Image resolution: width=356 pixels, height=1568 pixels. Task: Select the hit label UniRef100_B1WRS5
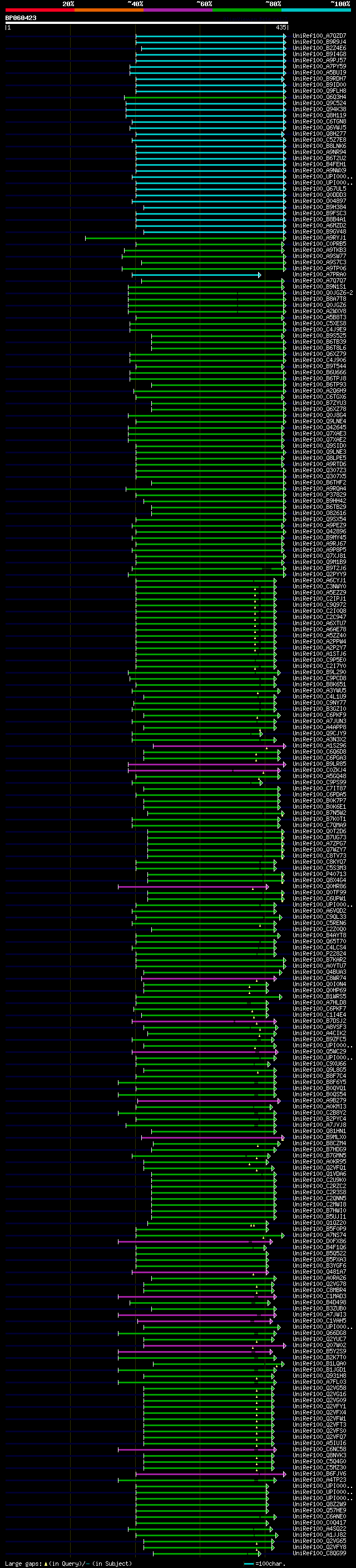click(319, 996)
